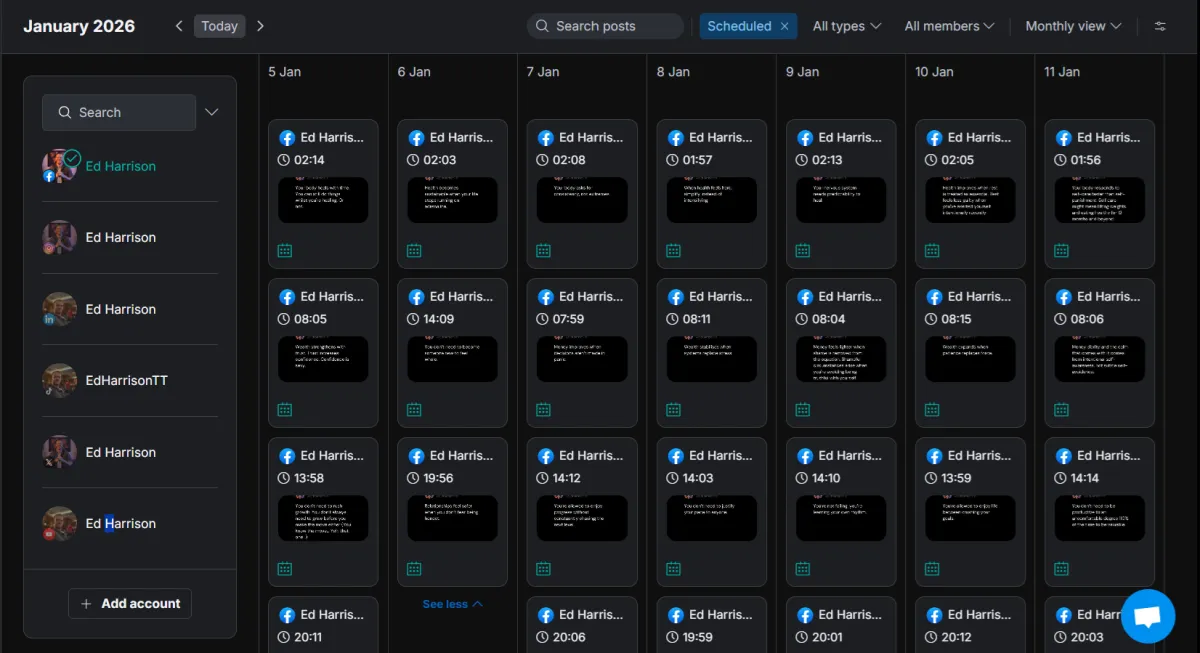This screenshot has width=1200, height=653.
Task: Go to the next month arrow
Action: click(x=260, y=26)
